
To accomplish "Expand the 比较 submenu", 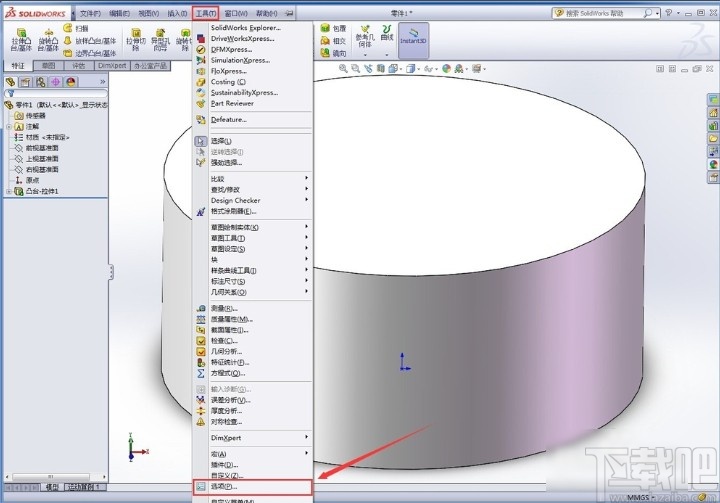I will click(253, 179).
